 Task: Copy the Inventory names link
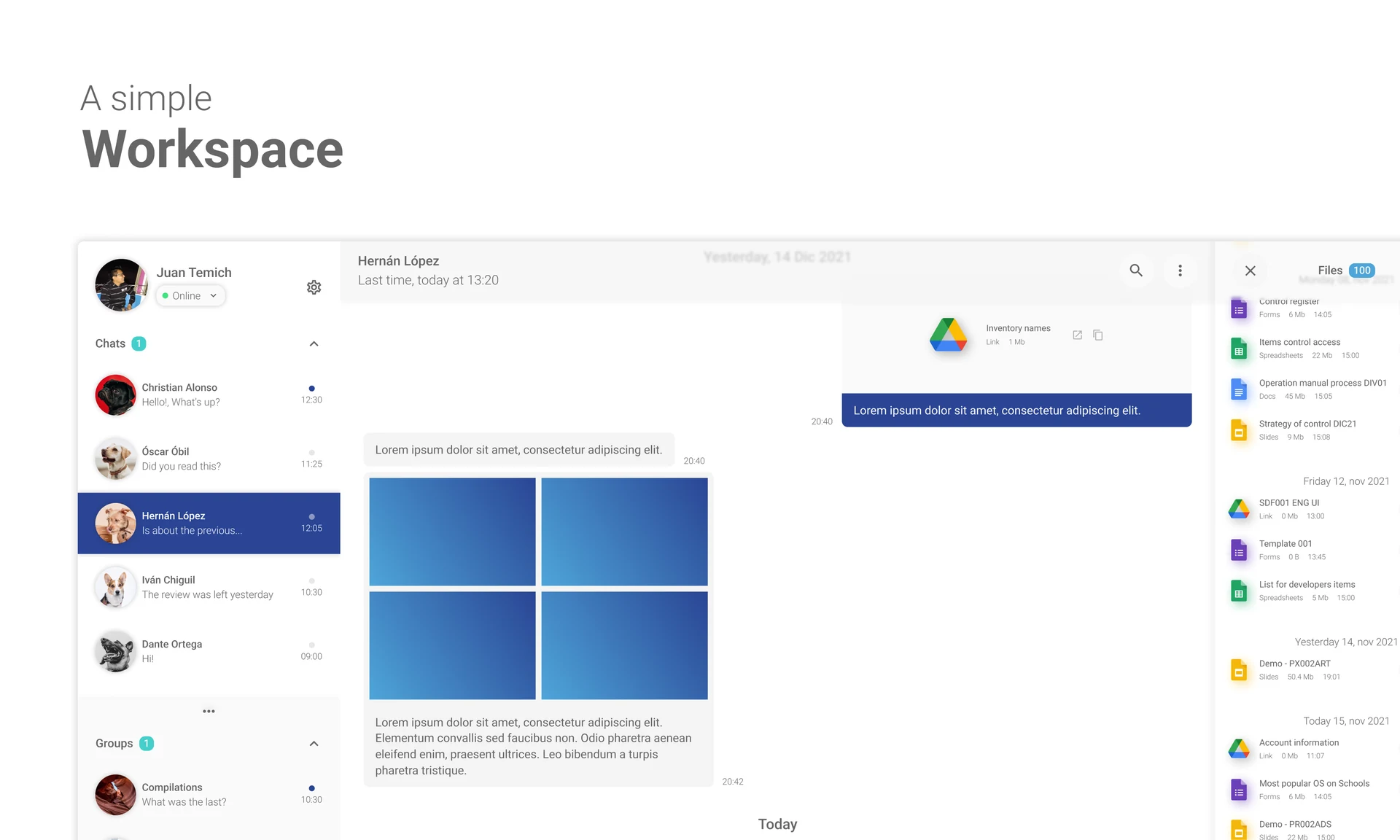pos(1097,335)
